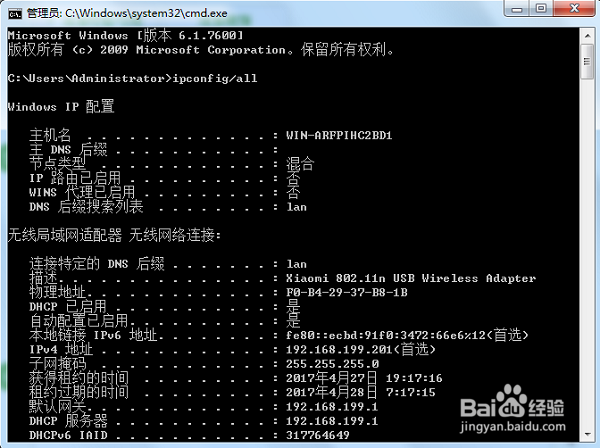
Task: Click the jingyan.baidu.com watermark text
Action: 513,426
